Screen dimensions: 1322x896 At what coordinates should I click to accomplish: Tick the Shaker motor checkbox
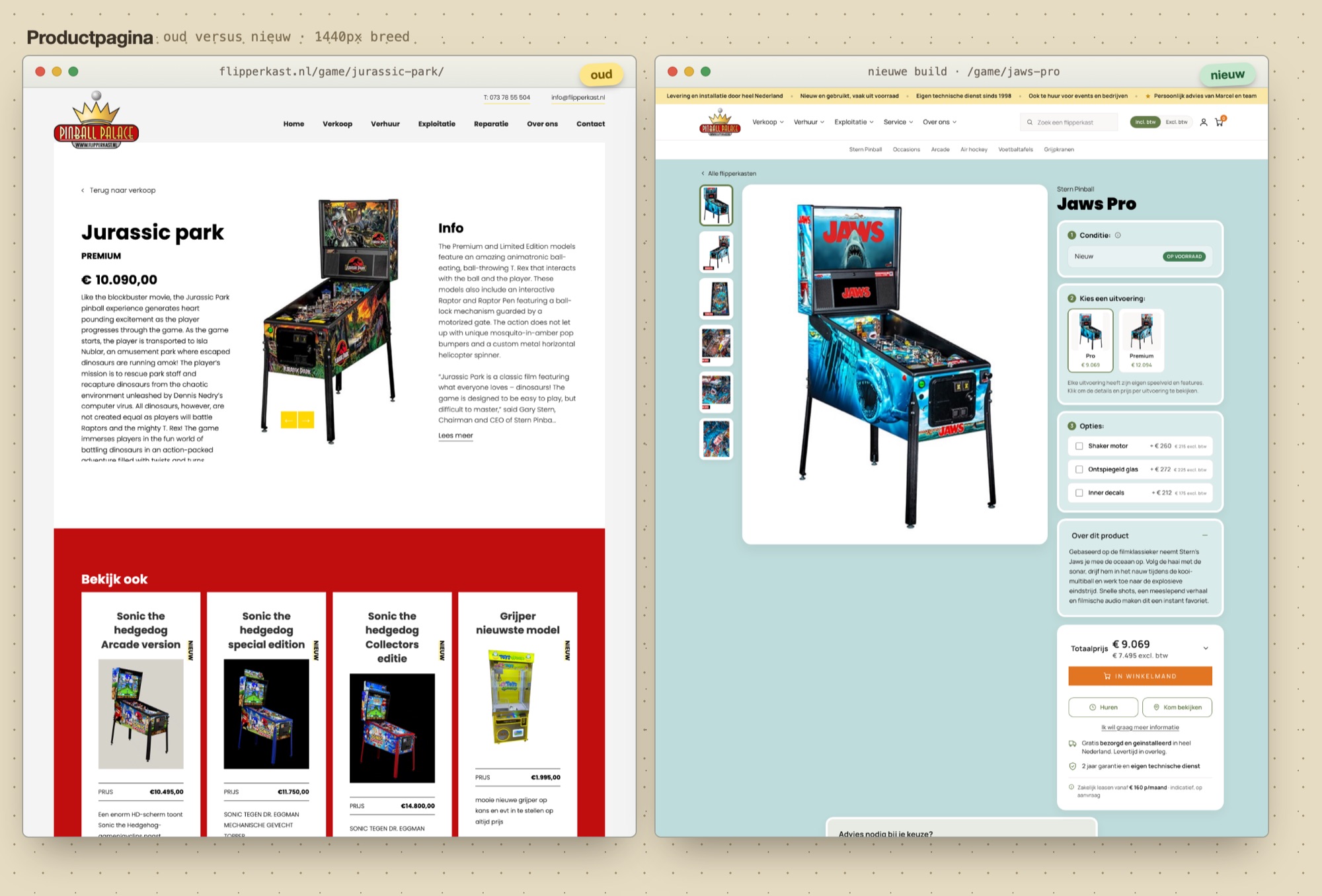point(1079,446)
